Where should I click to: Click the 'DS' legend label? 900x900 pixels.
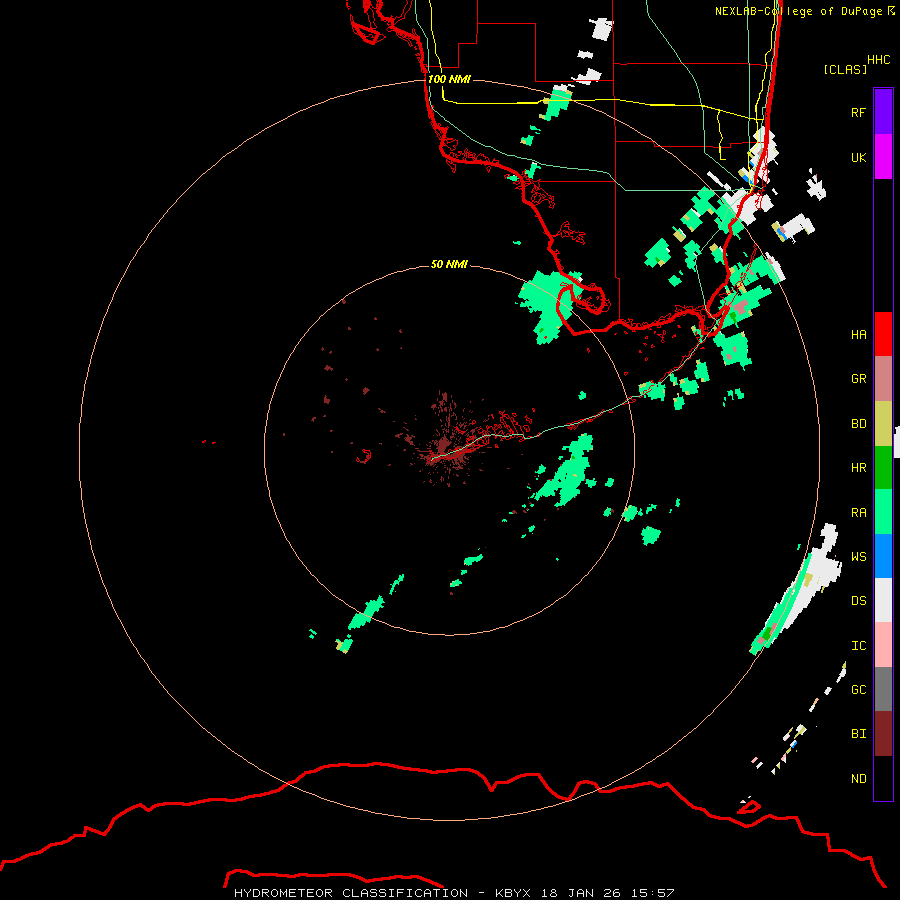pos(859,601)
